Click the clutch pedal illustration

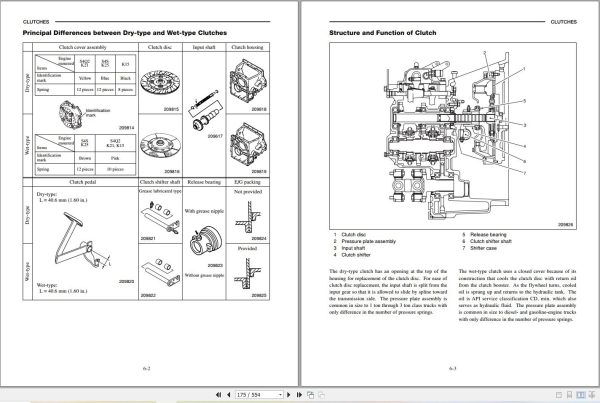(x=82, y=241)
